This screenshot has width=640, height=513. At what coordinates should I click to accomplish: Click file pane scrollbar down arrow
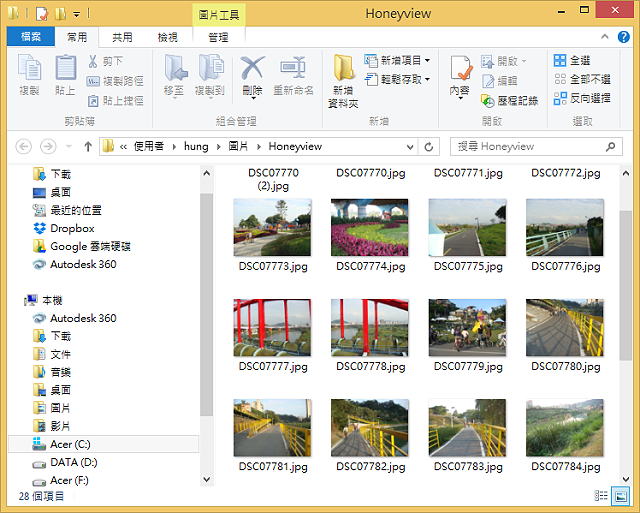point(625,479)
